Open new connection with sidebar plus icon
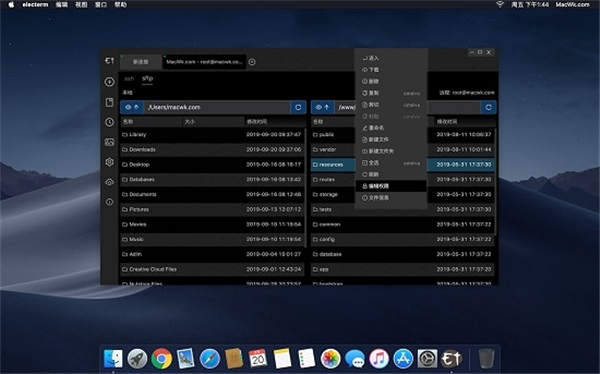600x374 pixels. (109, 82)
